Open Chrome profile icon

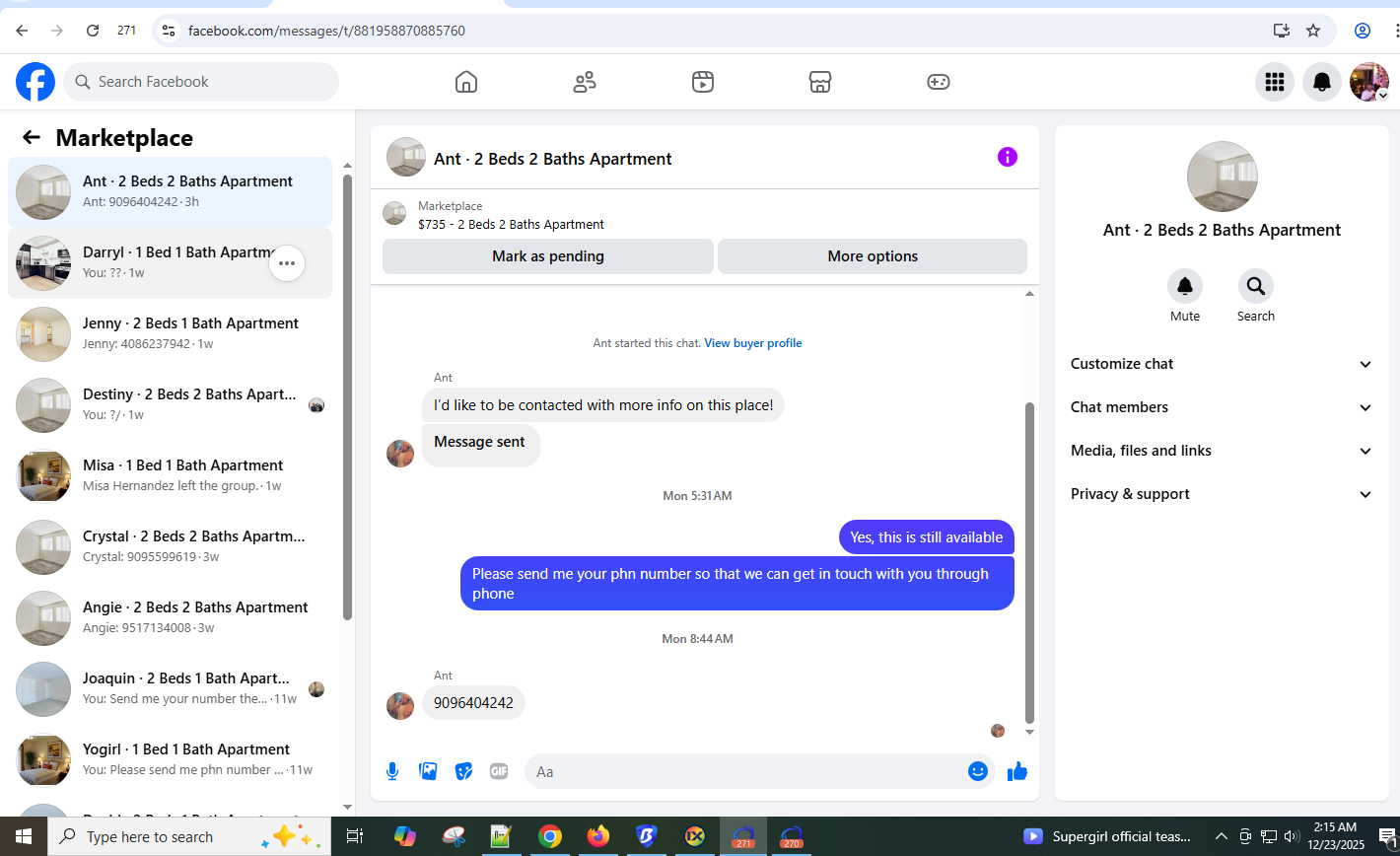(x=1363, y=31)
